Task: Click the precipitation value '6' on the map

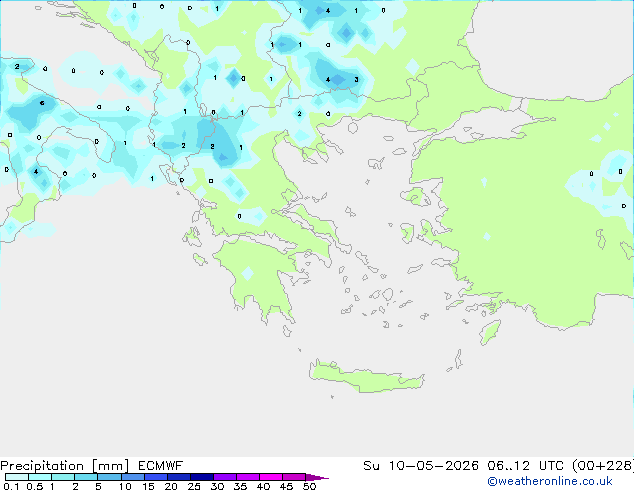Action: [x=42, y=103]
